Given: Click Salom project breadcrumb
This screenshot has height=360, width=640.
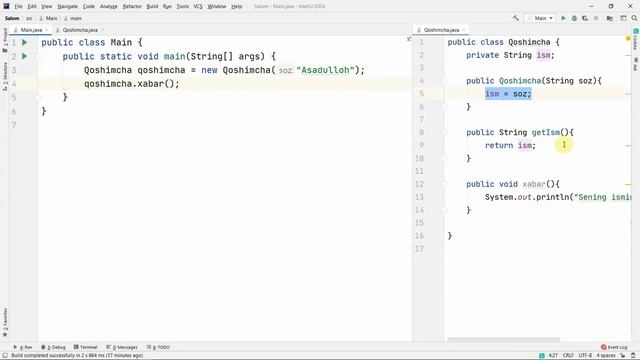Looking at the screenshot, I should [12, 18].
